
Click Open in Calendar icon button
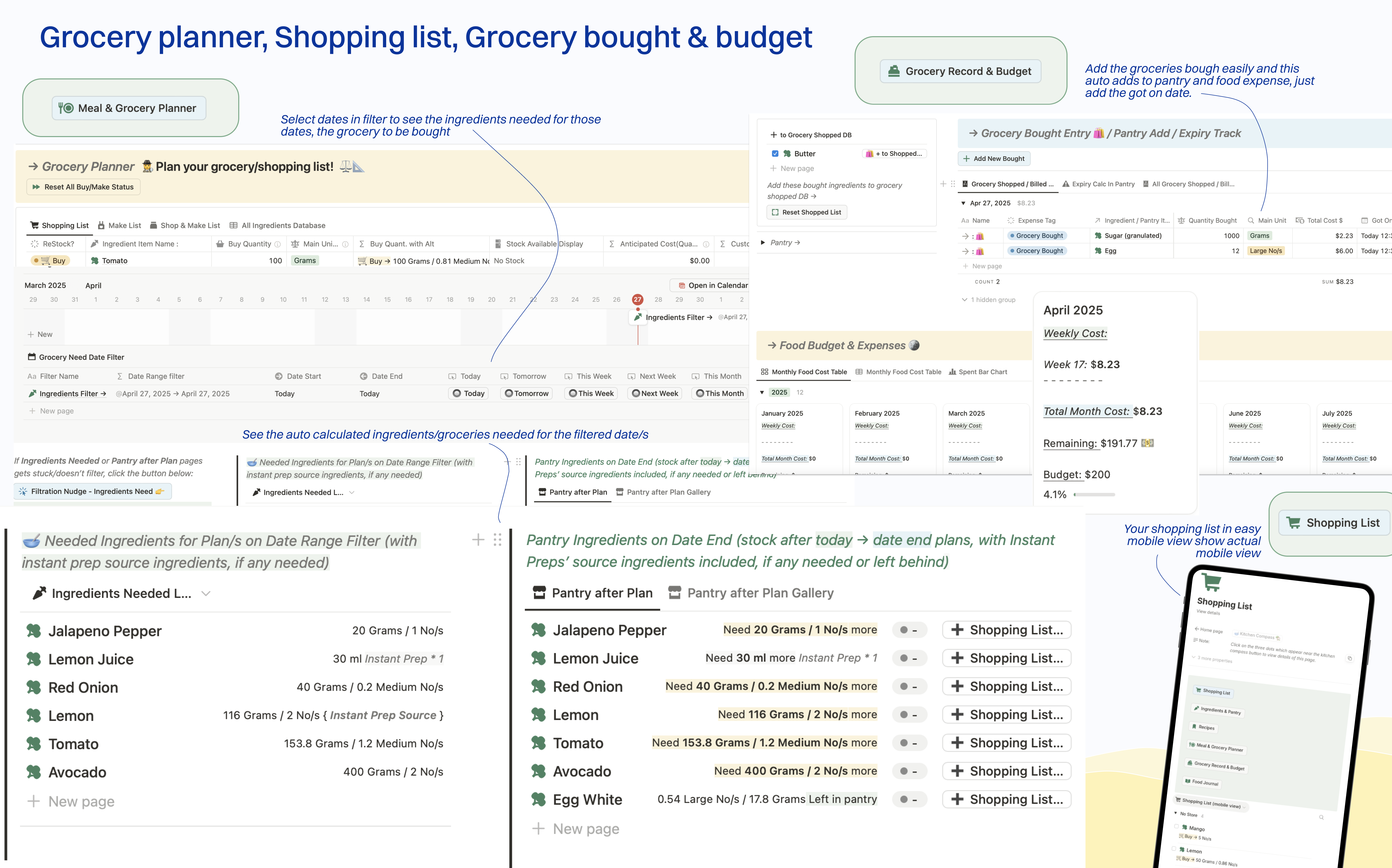(682, 285)
